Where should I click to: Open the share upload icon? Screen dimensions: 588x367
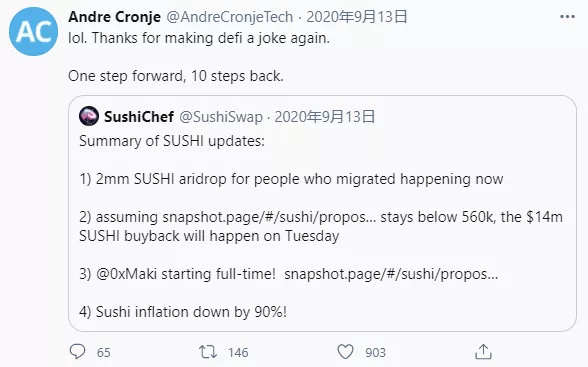[x=483, y=352]
